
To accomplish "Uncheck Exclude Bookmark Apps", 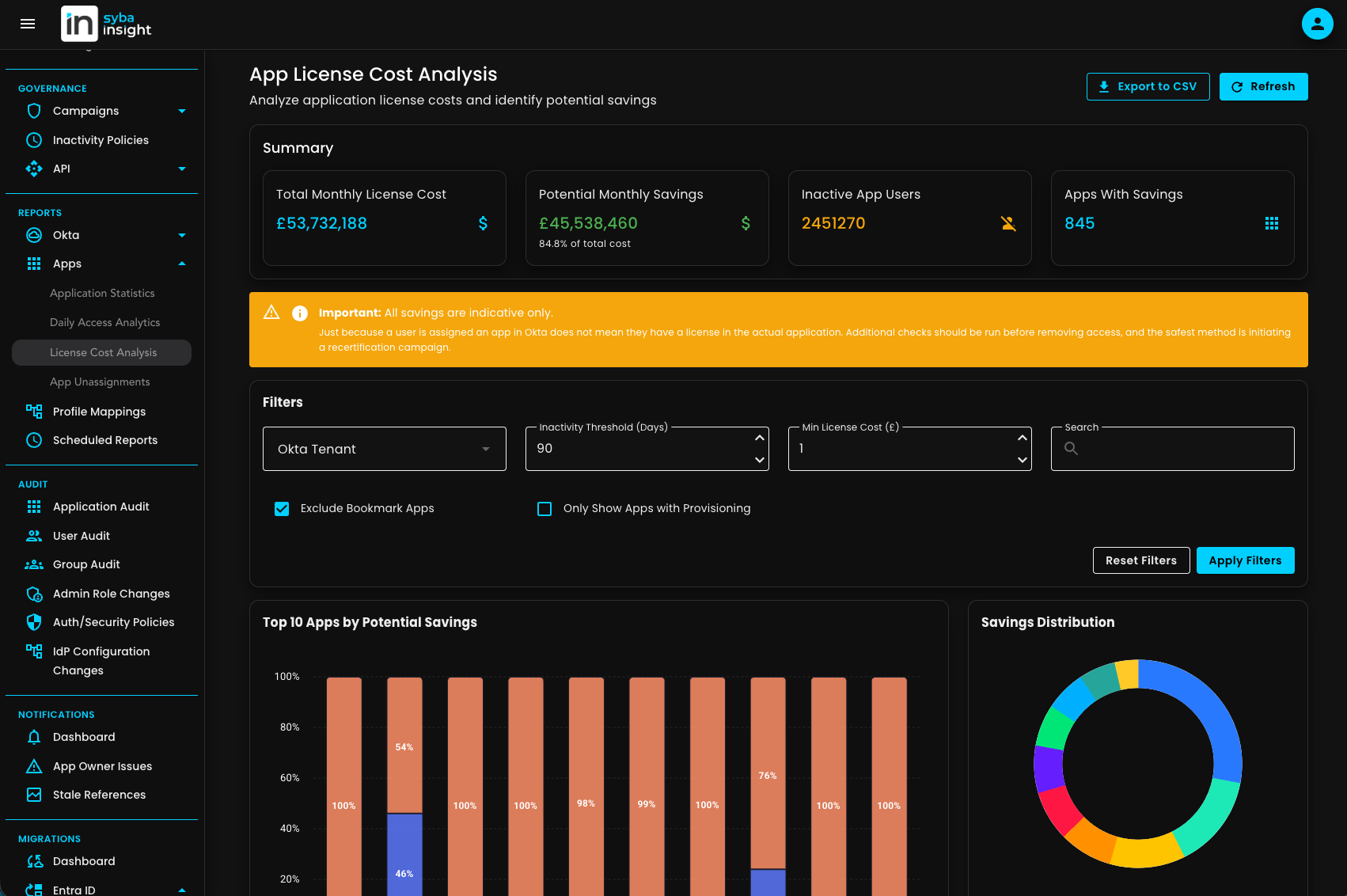I will (x=282, y=509).
